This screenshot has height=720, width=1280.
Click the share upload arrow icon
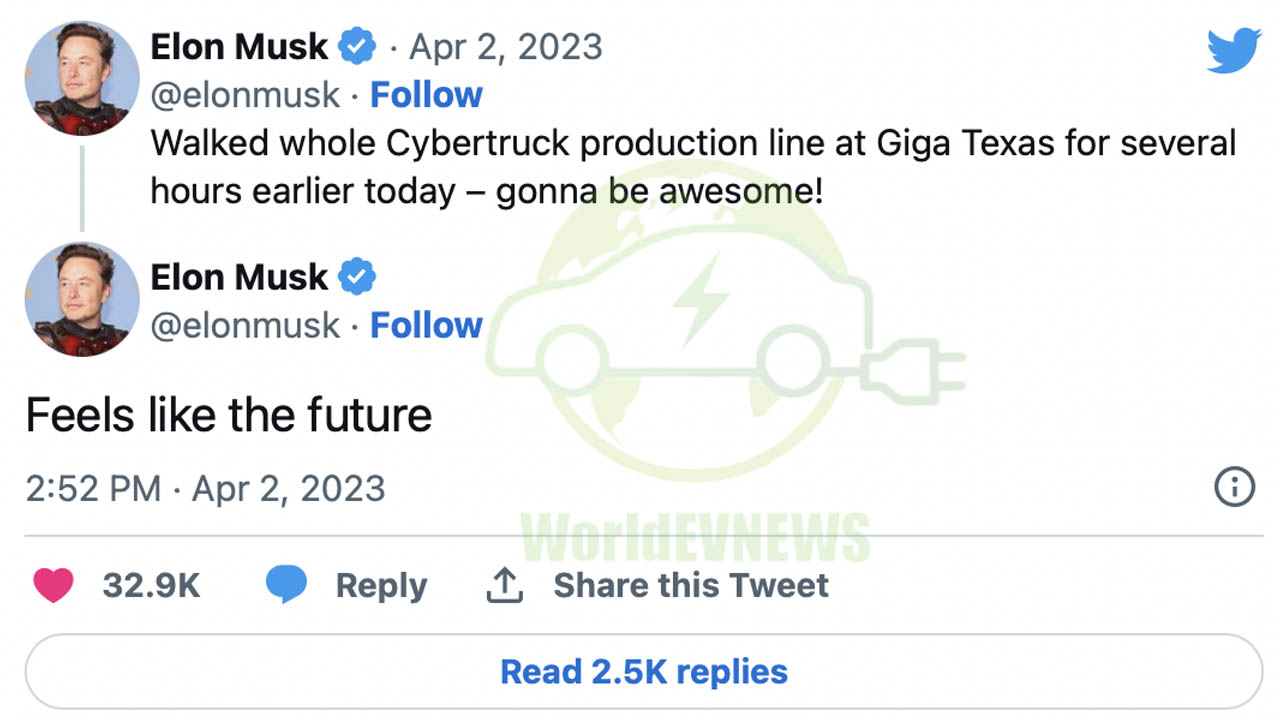(x=505, y=585)
